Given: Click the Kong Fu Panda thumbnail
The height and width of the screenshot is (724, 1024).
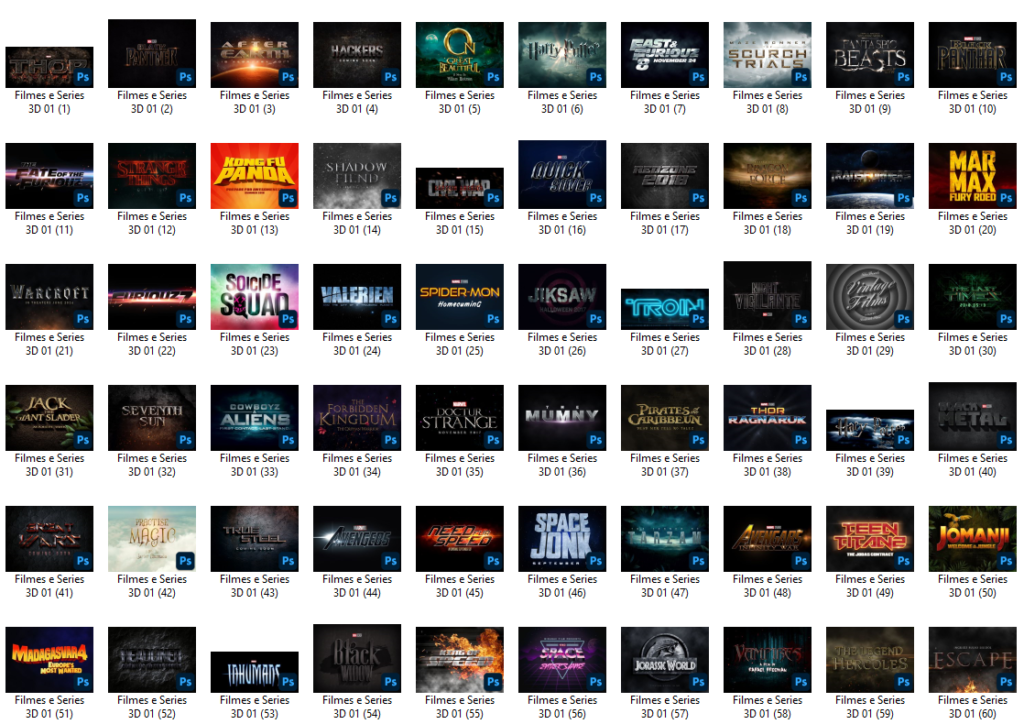Looking at the screenshot, I should (x=254, y=176).
